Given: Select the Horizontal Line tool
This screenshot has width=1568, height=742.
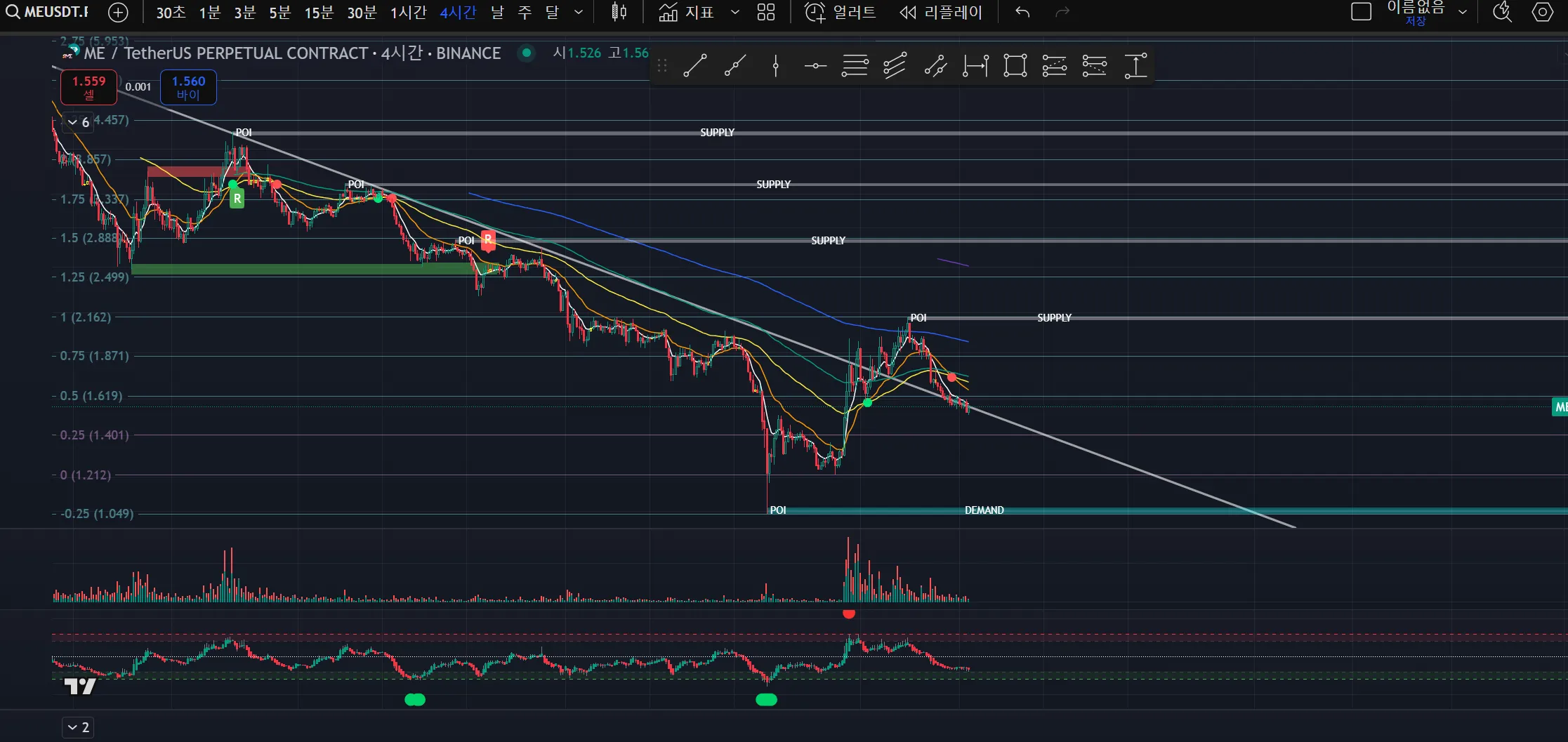Looking at the screenshot, I should (815, 66).
